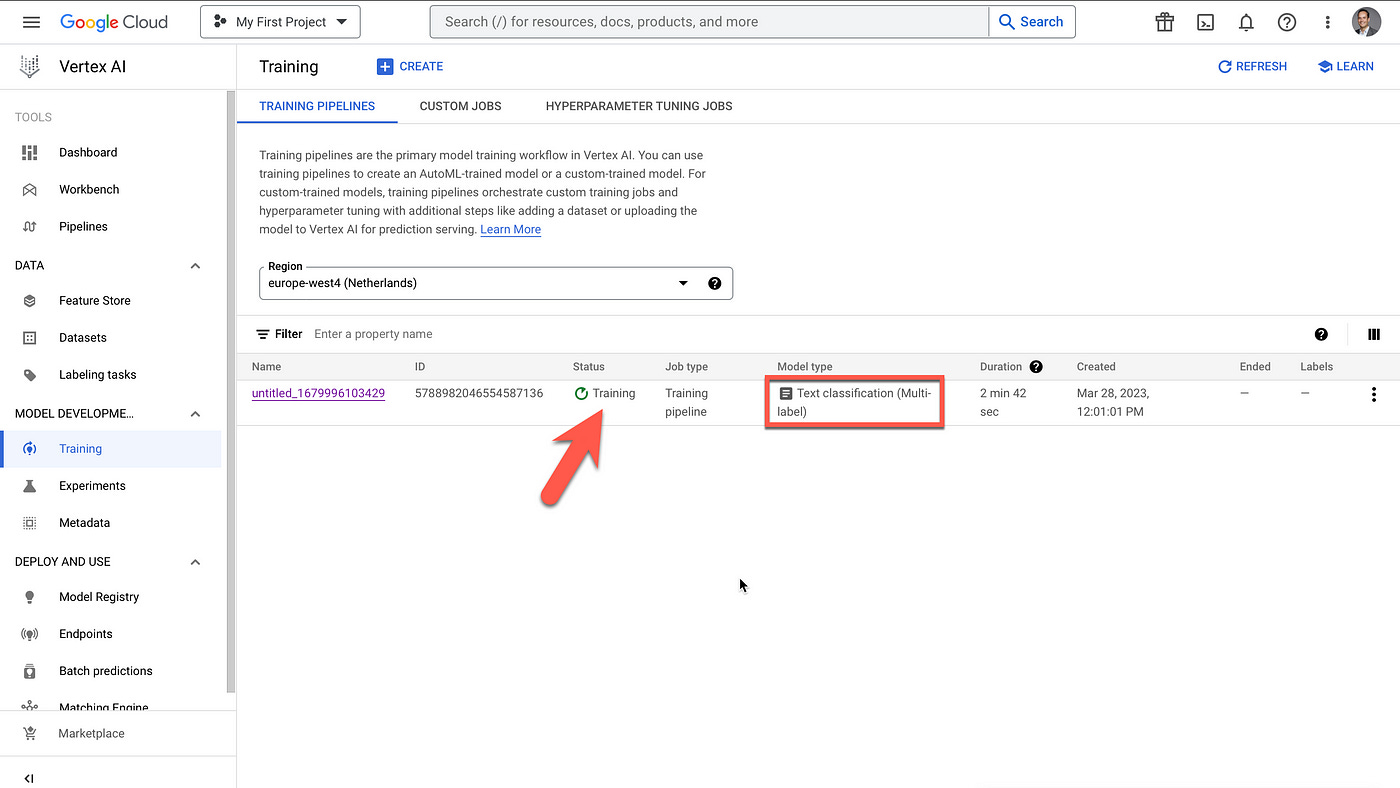
Task: Switch to the Custom Jobs tab
Action: (460, 106)
